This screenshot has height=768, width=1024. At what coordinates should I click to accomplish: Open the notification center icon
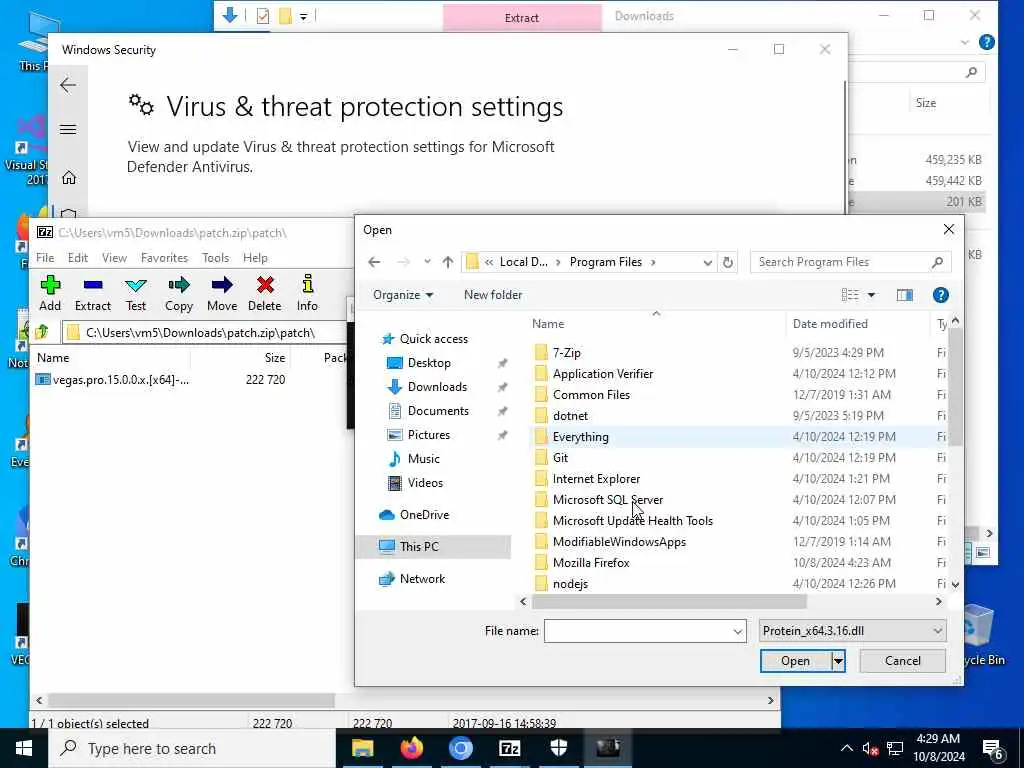(994, 749)
